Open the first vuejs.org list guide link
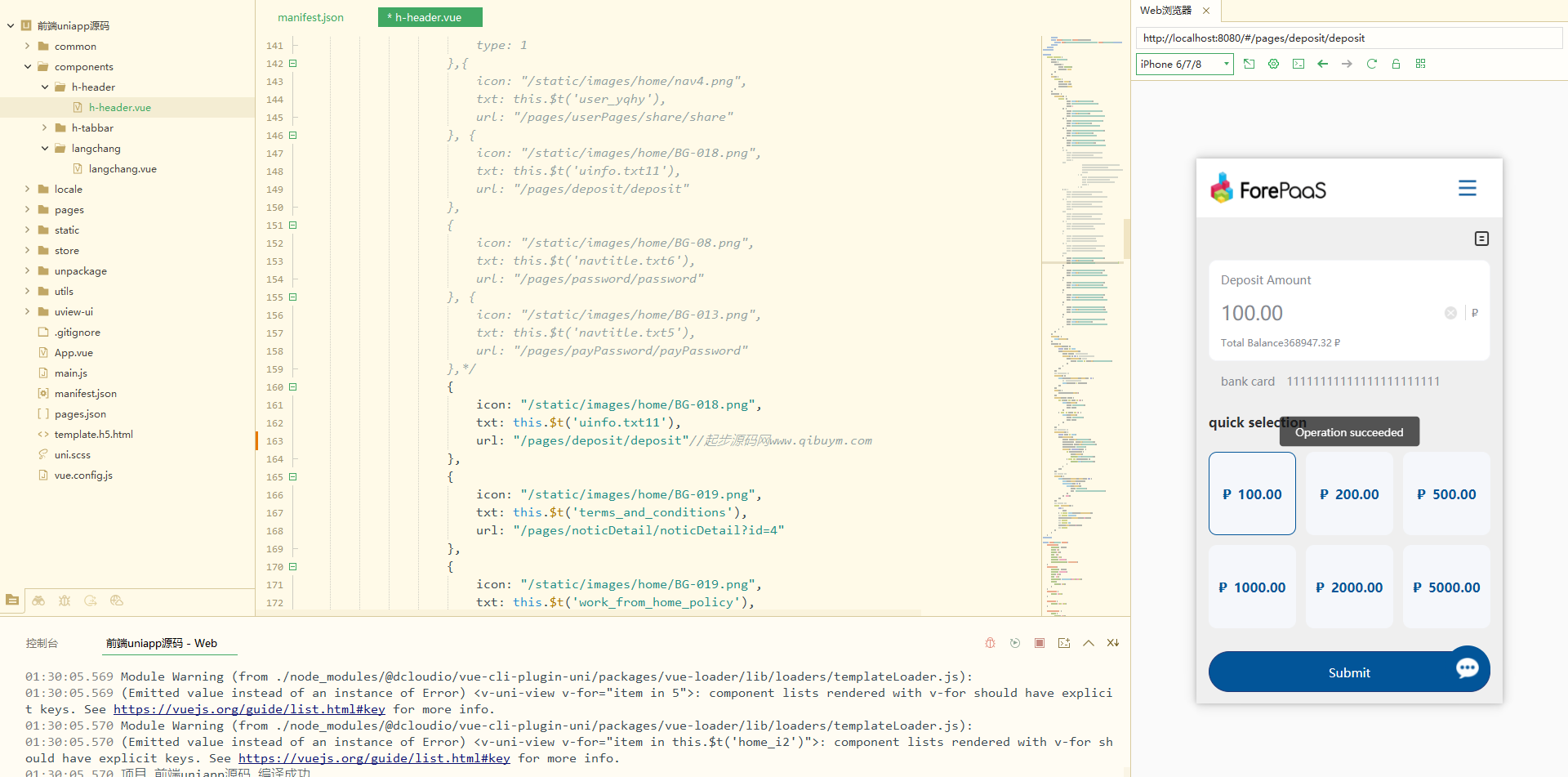 (x=249, y=709)
